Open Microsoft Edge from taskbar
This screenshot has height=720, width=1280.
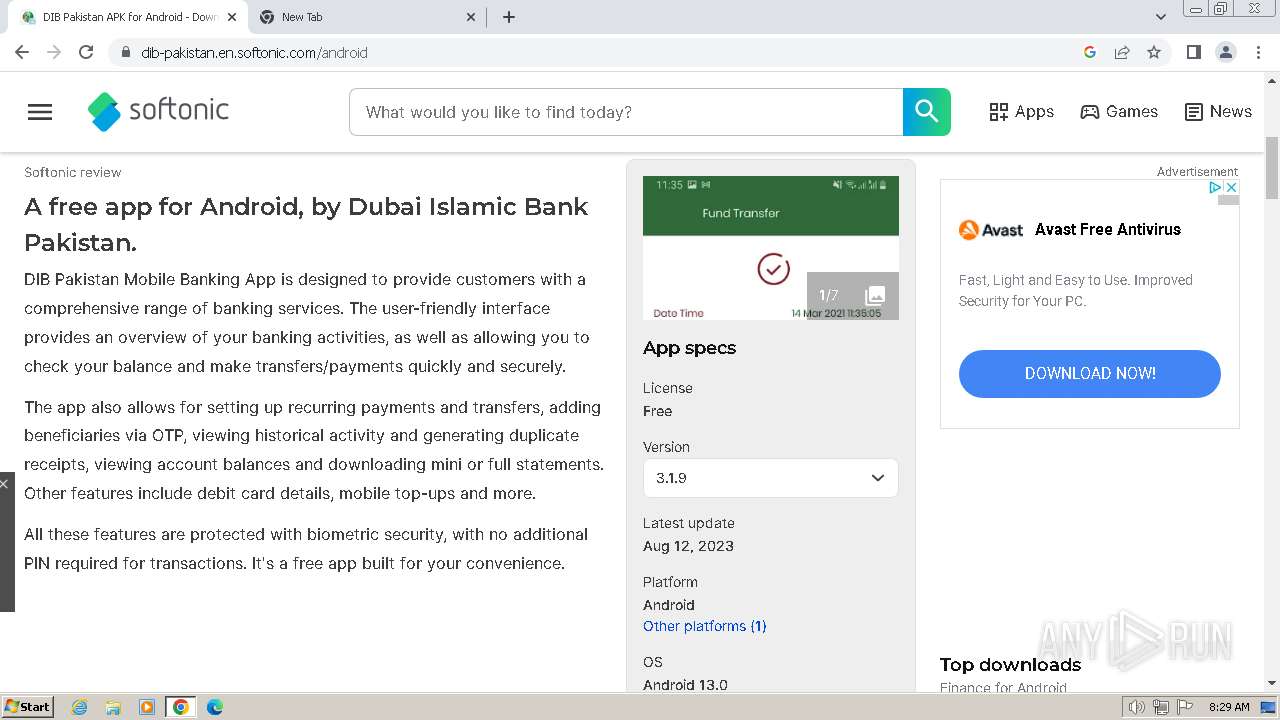click(215, 707)
